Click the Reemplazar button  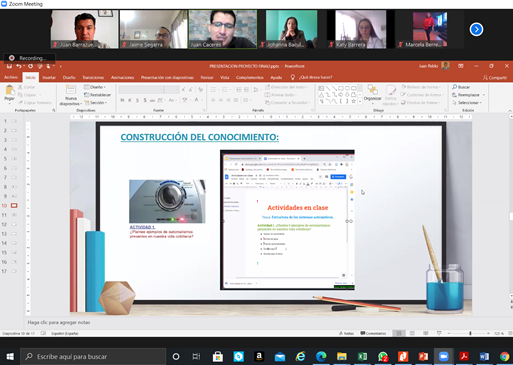(468, 95)
